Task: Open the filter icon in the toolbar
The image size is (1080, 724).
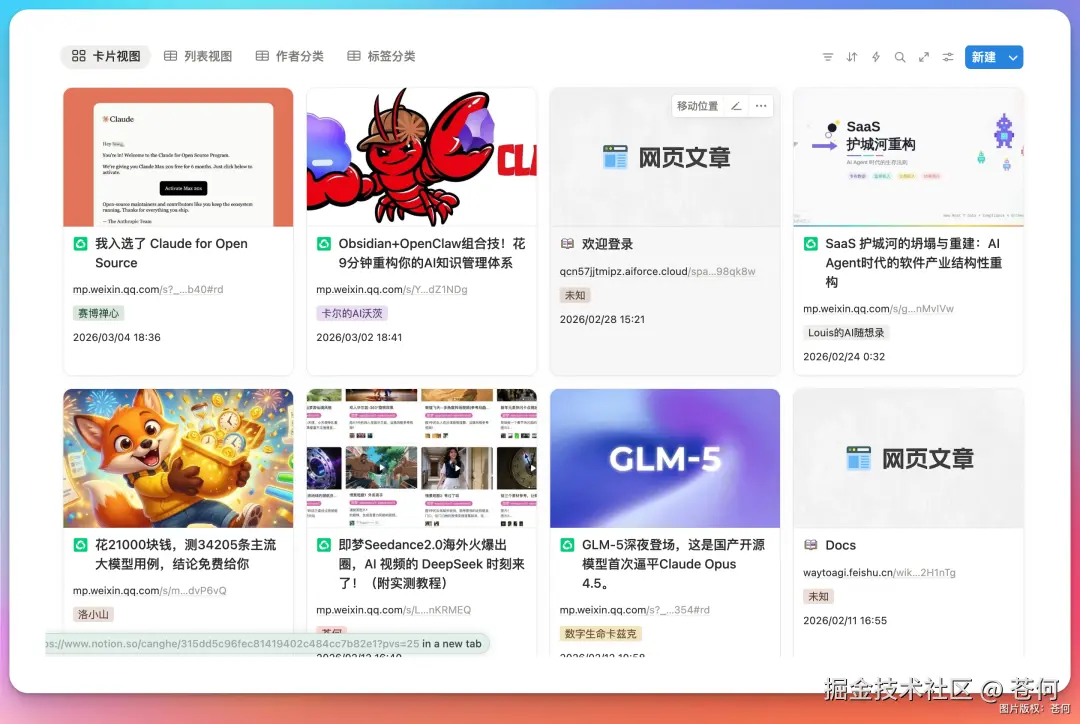Action: pos(828,57)
